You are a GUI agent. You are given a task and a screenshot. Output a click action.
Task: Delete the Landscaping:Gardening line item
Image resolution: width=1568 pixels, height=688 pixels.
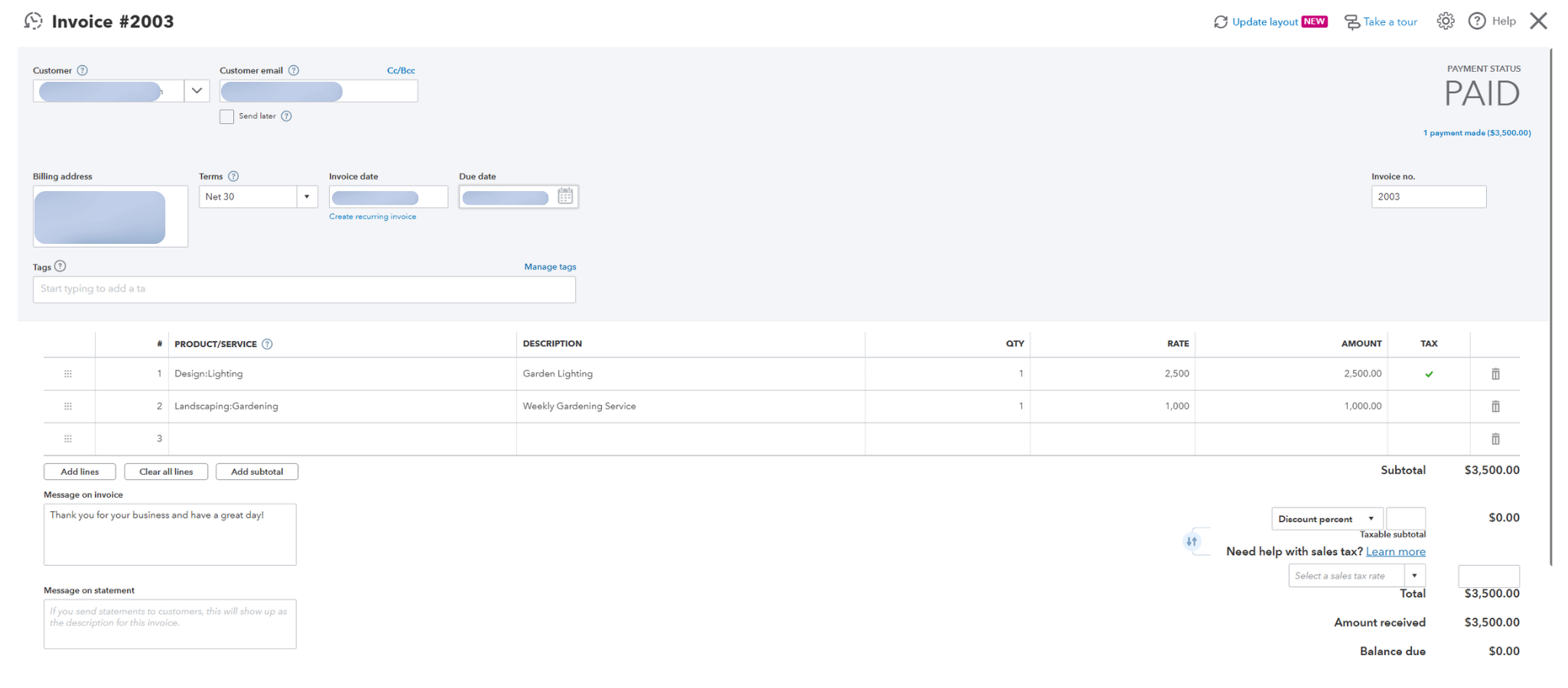click(x=1495, y=407)
